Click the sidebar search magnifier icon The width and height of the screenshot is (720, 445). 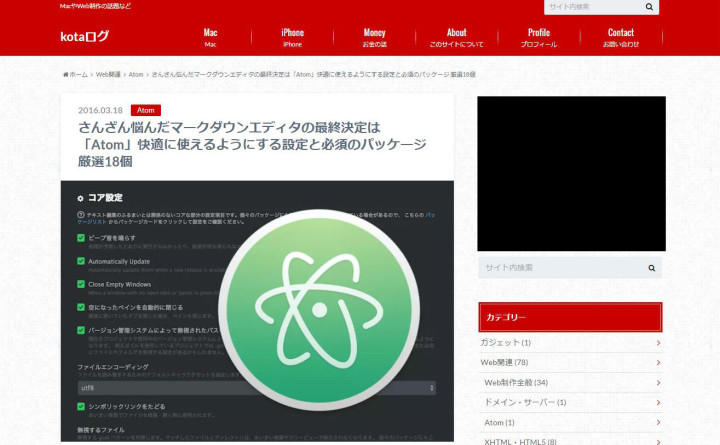click(x=651, y=268)
